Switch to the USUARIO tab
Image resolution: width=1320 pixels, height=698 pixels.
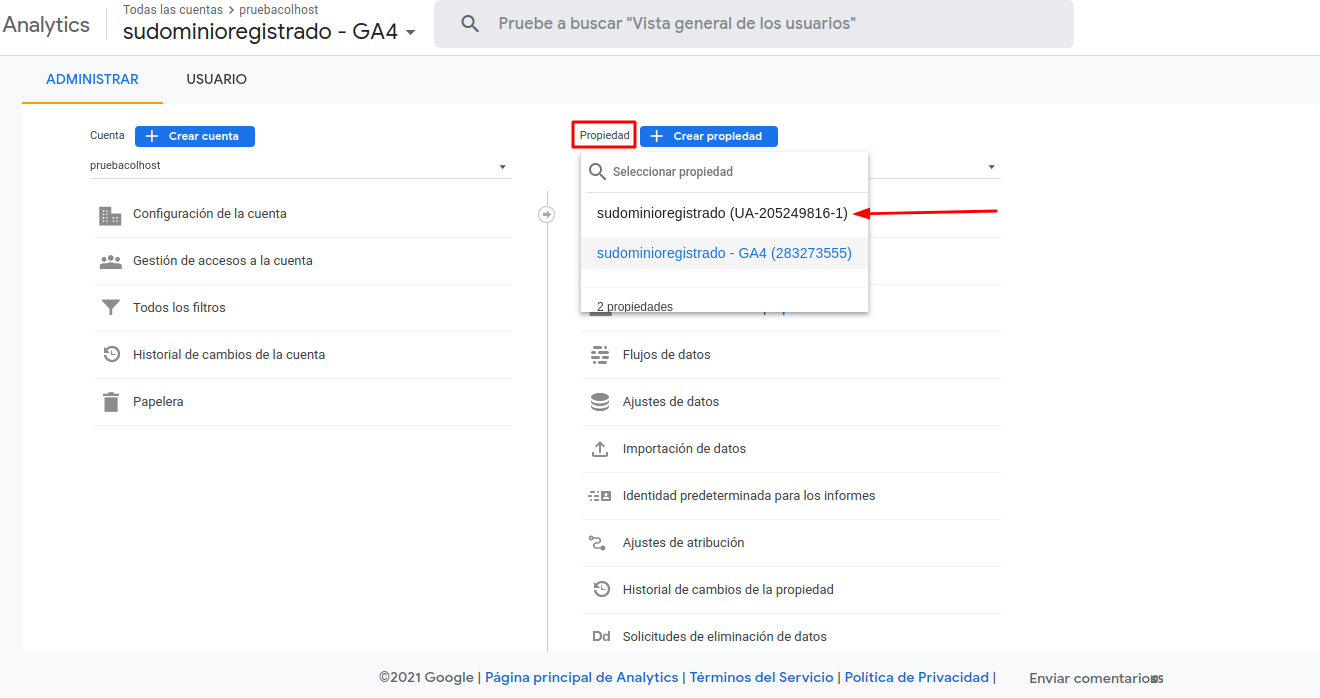click(216, 79)
